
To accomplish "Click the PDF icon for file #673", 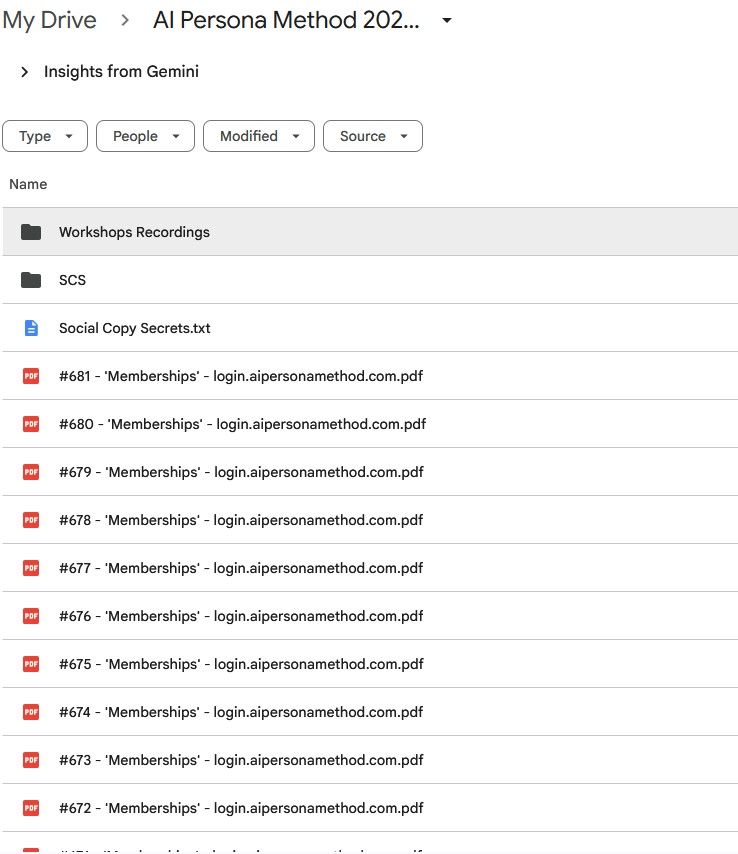I will click(31, 760).
